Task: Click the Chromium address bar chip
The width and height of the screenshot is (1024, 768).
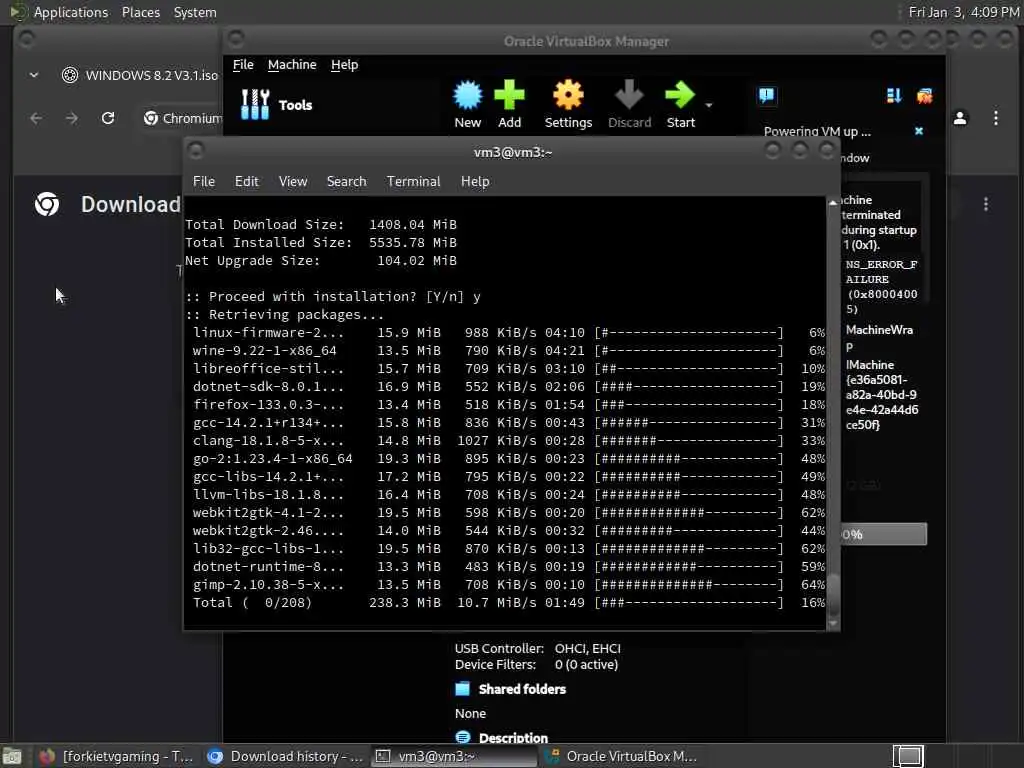Action: point(183,118)
